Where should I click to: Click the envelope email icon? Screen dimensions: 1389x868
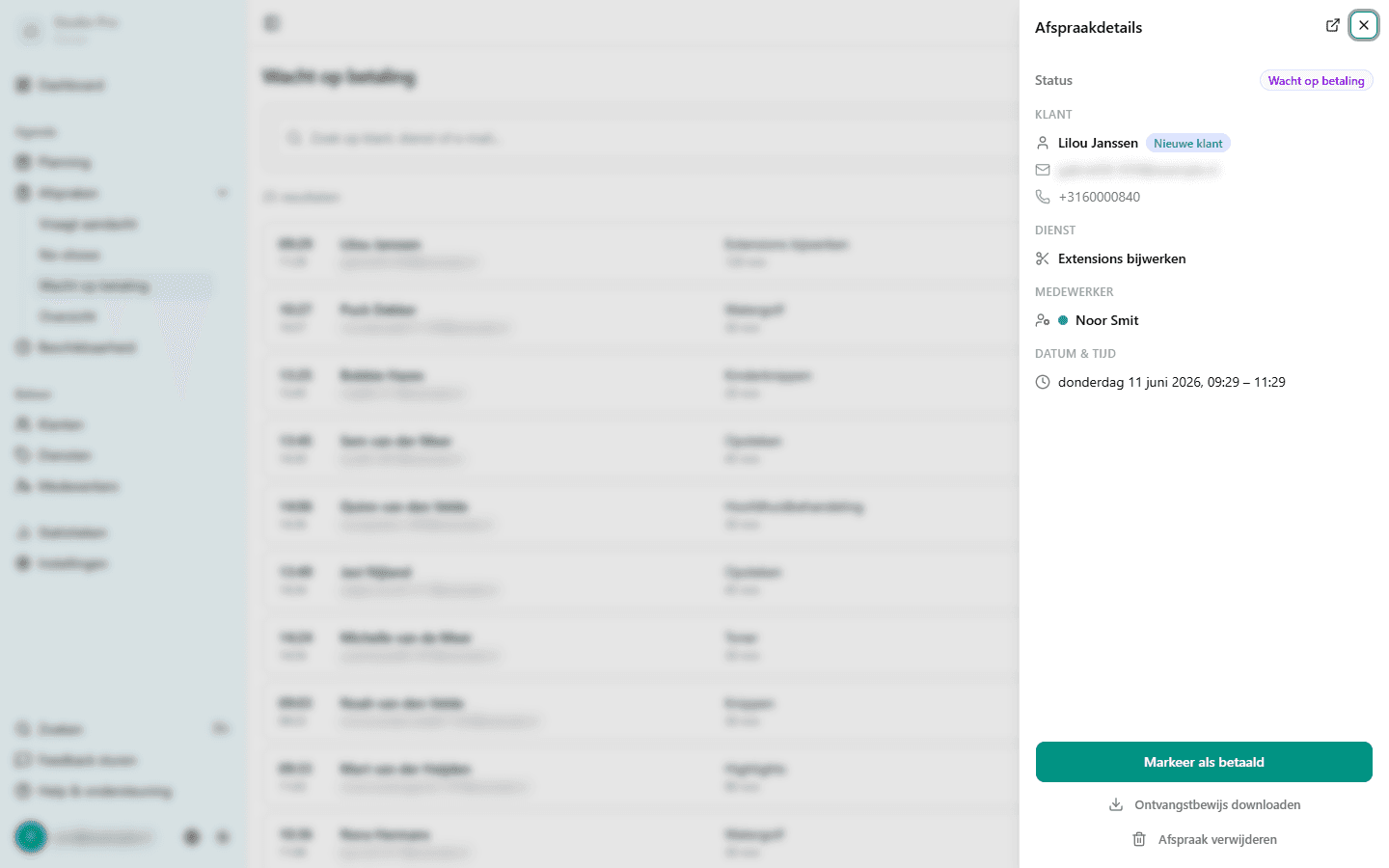pyautogui.click(x=1043, y=170)
